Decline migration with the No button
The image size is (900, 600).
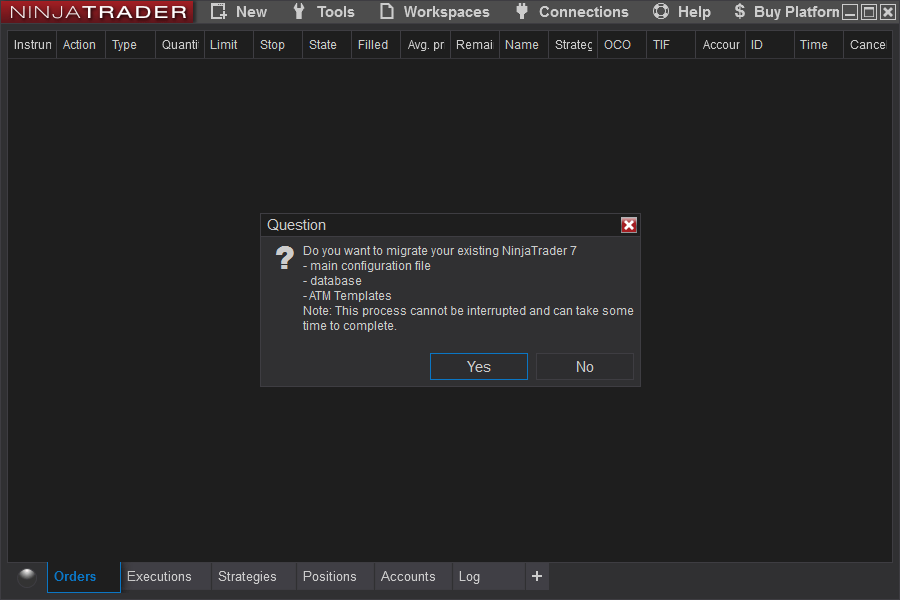point(584,366)
